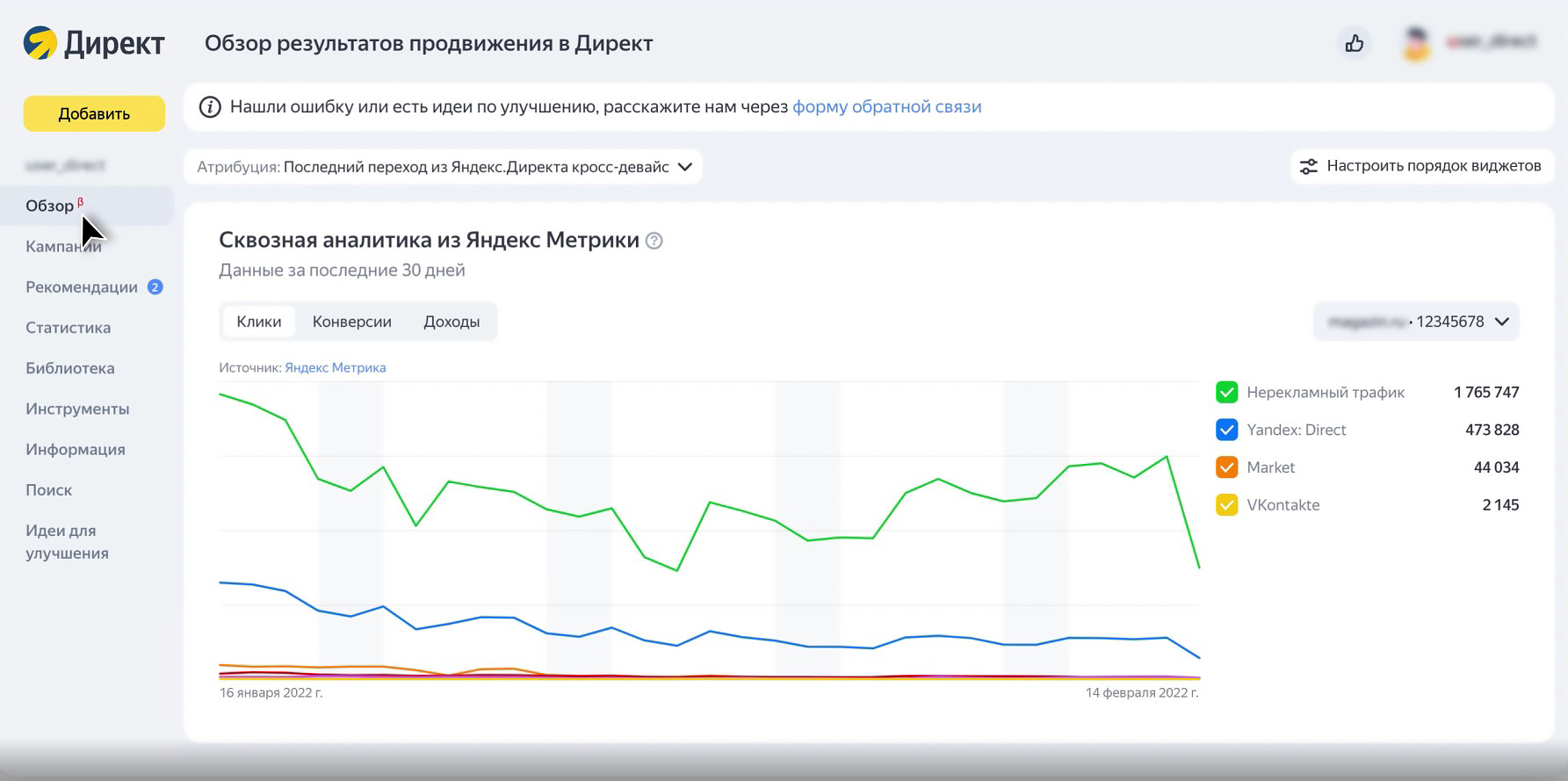Uncheck Yandex: Direct blue checkbox
Viewport: 1568px width, 781px height.
pyautogui.click(x=1226, y=430)
